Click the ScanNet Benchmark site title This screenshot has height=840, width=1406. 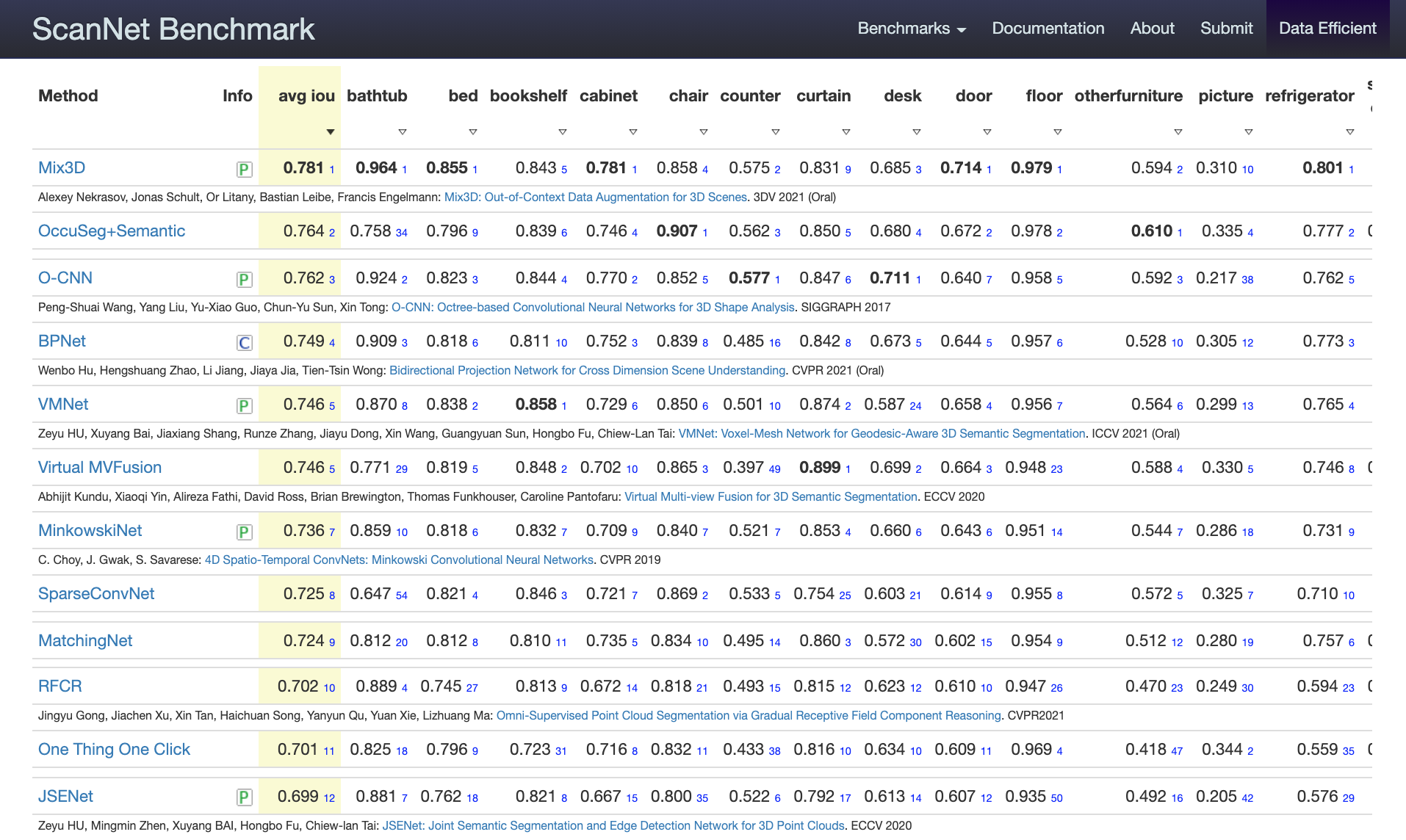tap(173, 29)
